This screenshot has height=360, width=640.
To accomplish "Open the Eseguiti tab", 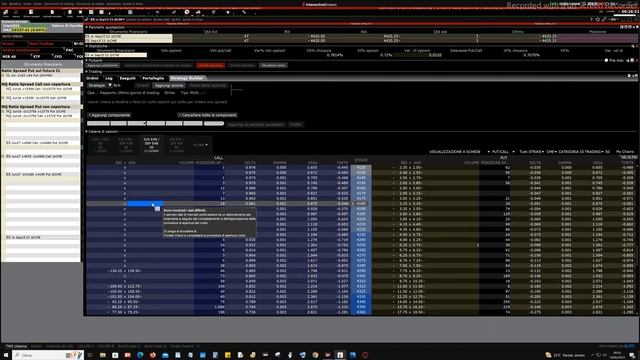I will 128,78.
